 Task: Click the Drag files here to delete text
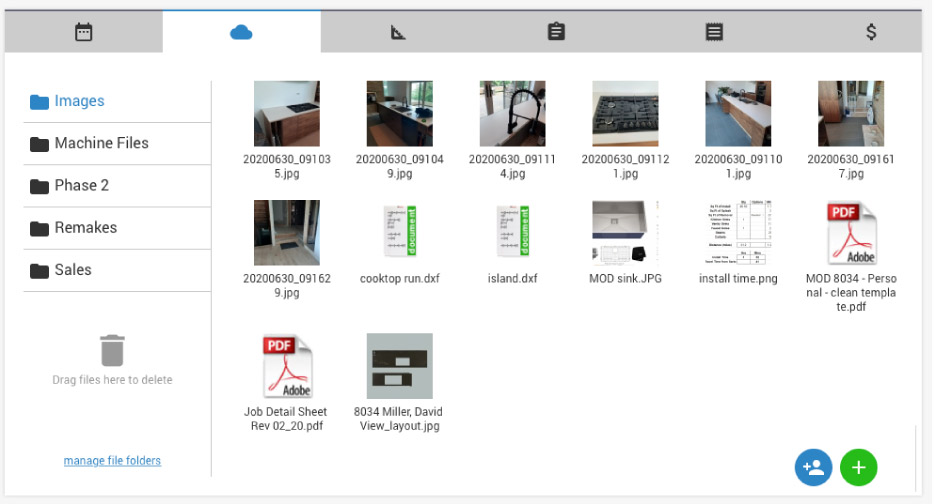point(112,380)
